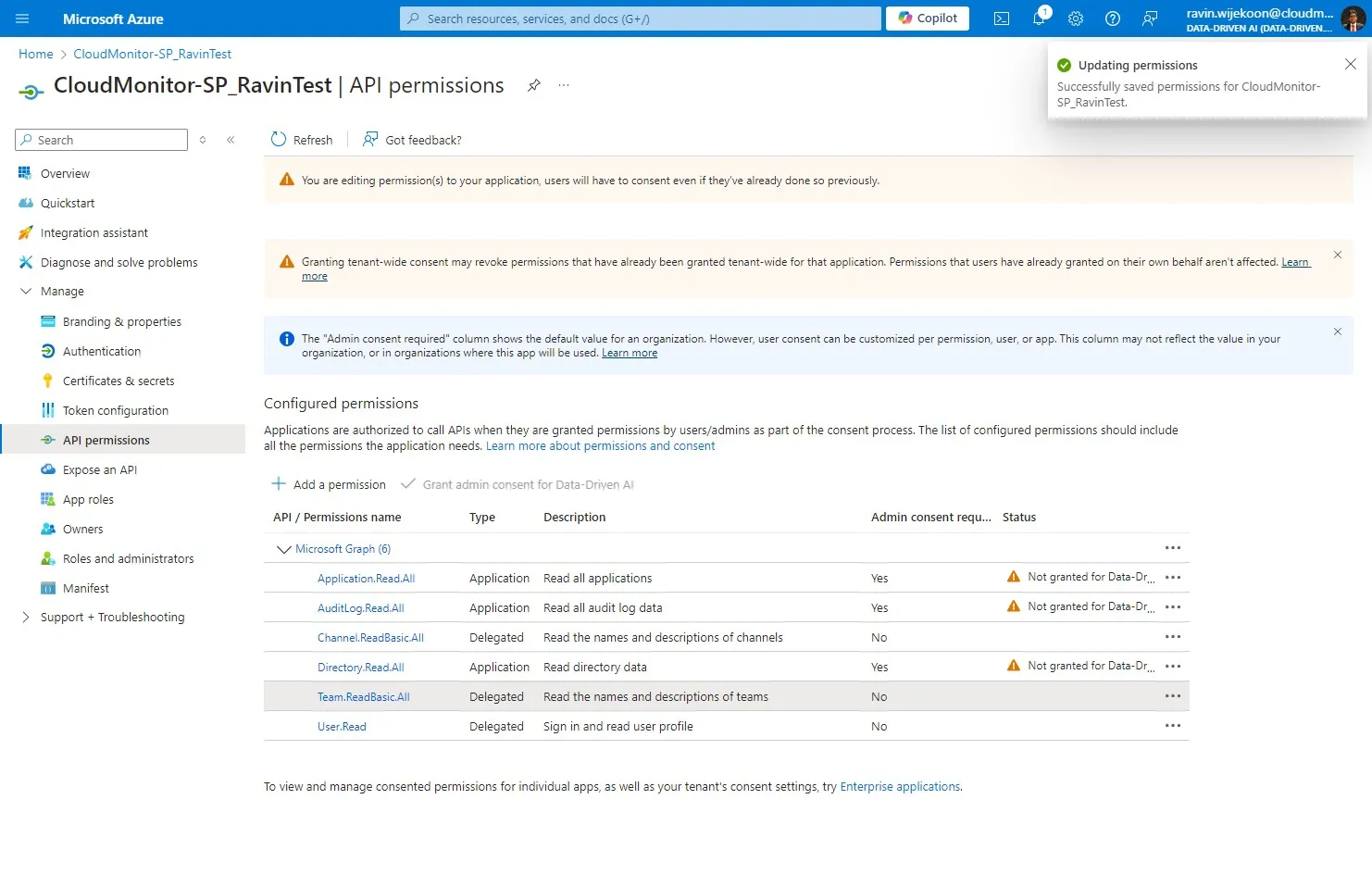The width and height of the screenshot is (1372, 887).
Task: Click Add a permission
Action: click(329, 484)
